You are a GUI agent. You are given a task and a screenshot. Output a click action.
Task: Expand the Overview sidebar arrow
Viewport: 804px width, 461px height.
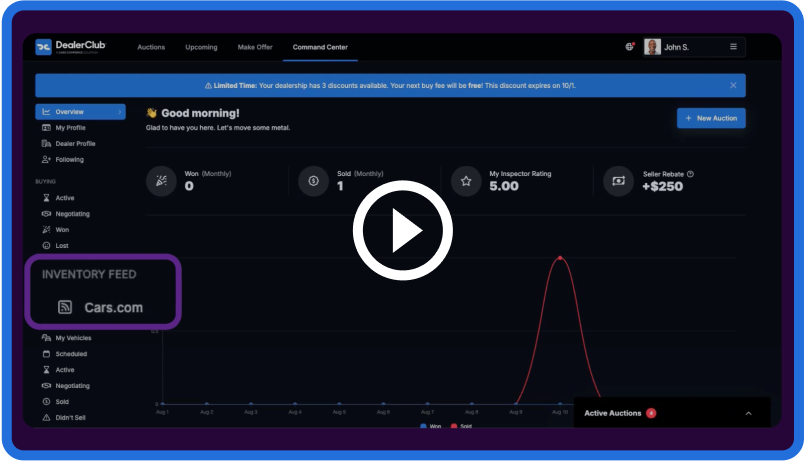point(120,112)
